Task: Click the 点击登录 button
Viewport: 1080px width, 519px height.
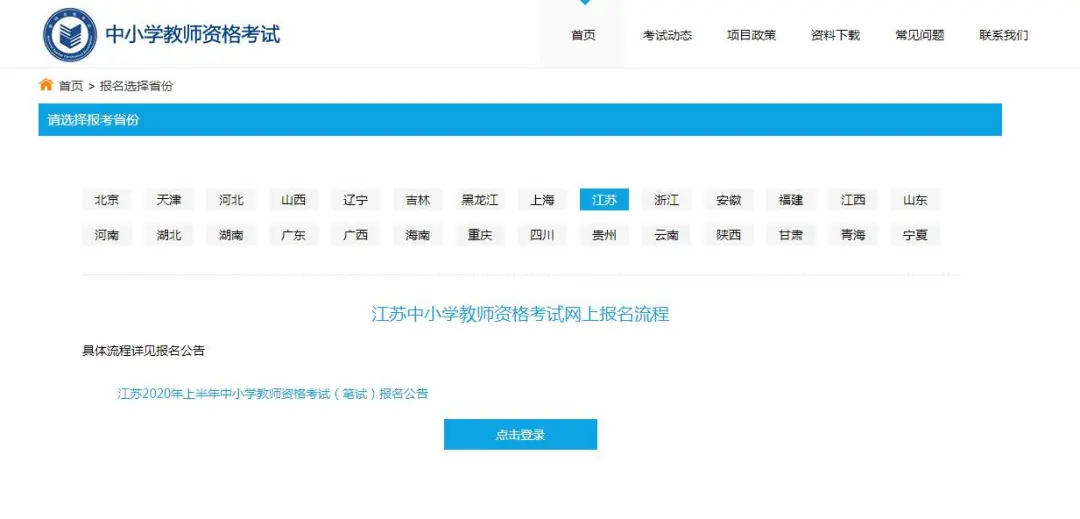Action: (520, 434)
